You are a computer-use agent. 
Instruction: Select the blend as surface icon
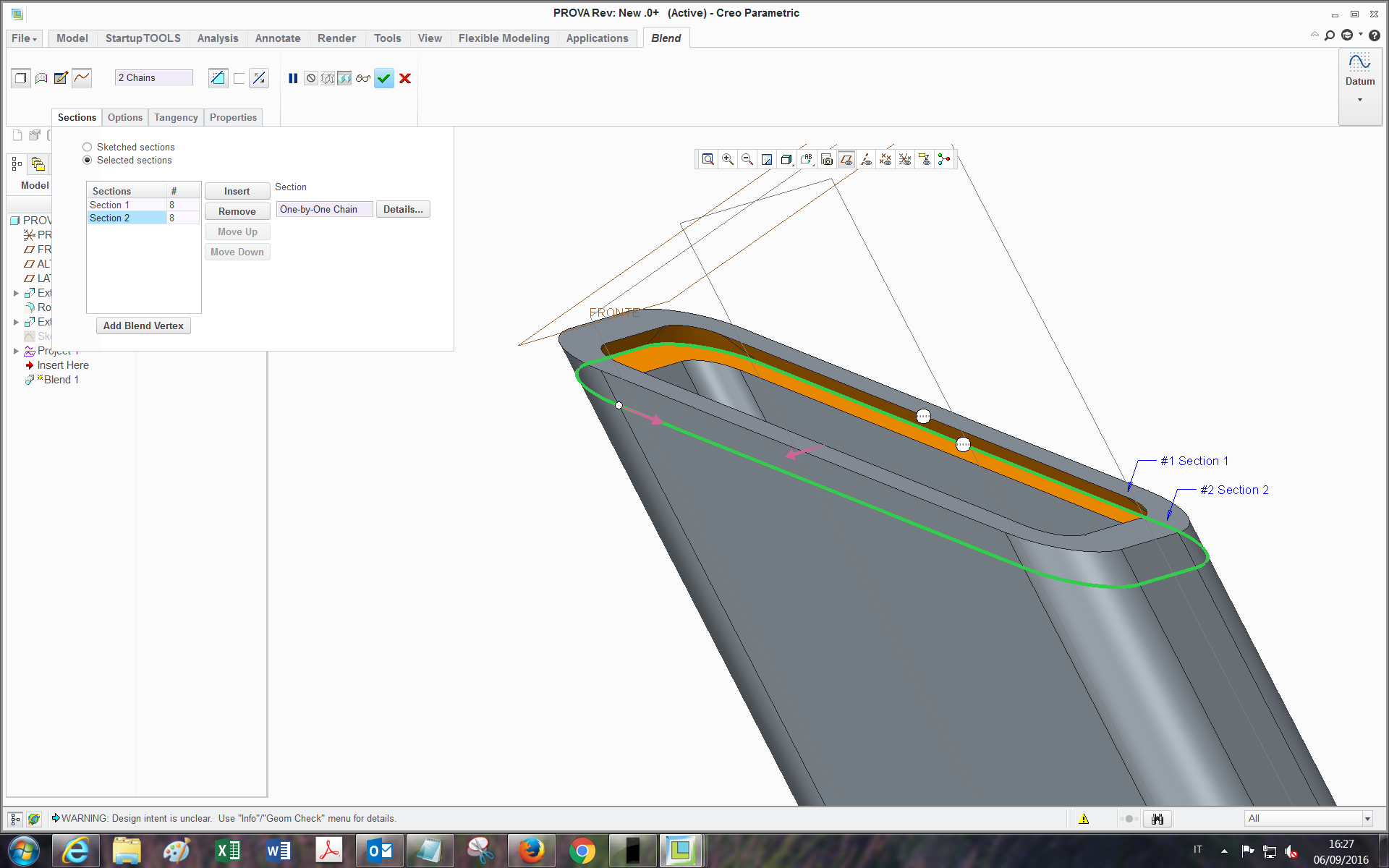point(41,78)
